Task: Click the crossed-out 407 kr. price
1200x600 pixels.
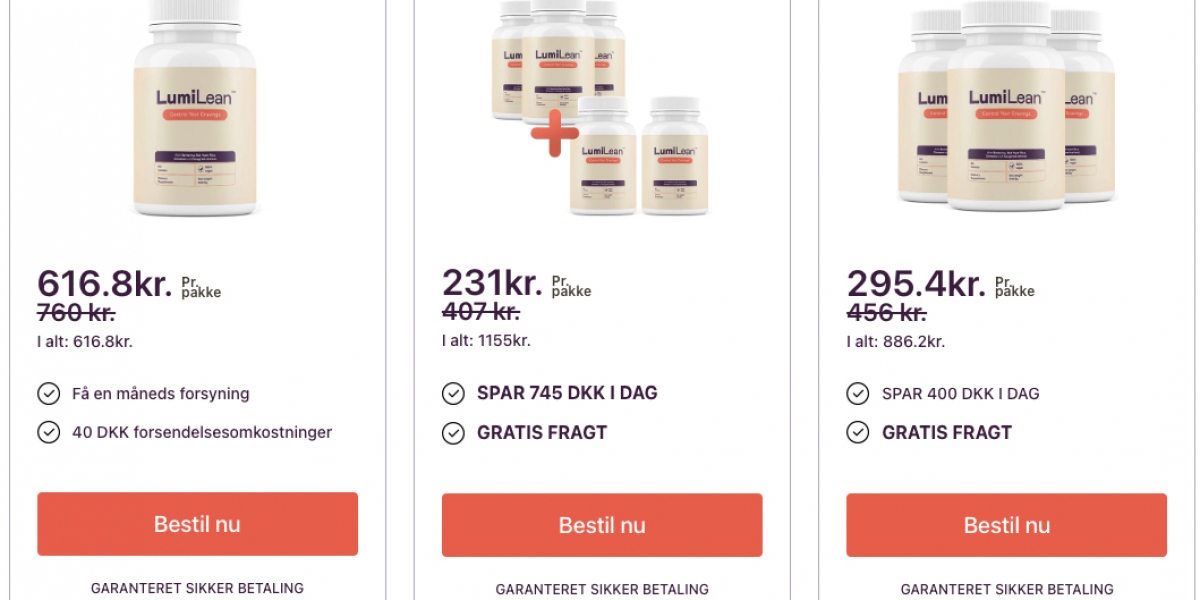Action: point(481,313)
